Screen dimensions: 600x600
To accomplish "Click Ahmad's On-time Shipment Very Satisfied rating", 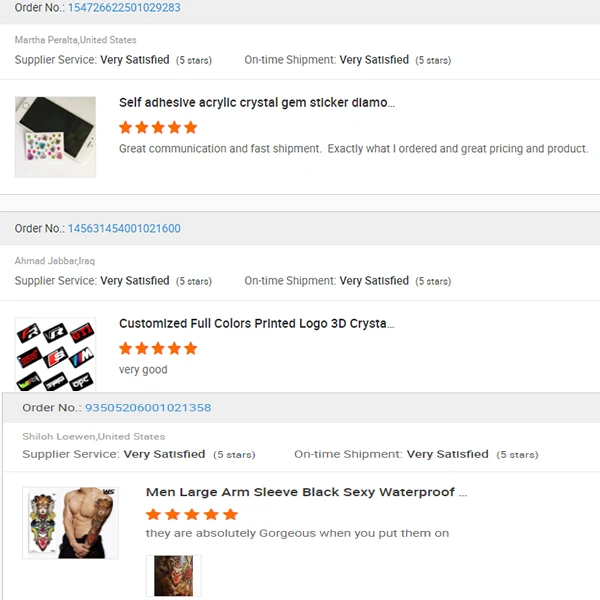I will coord(374,281).
